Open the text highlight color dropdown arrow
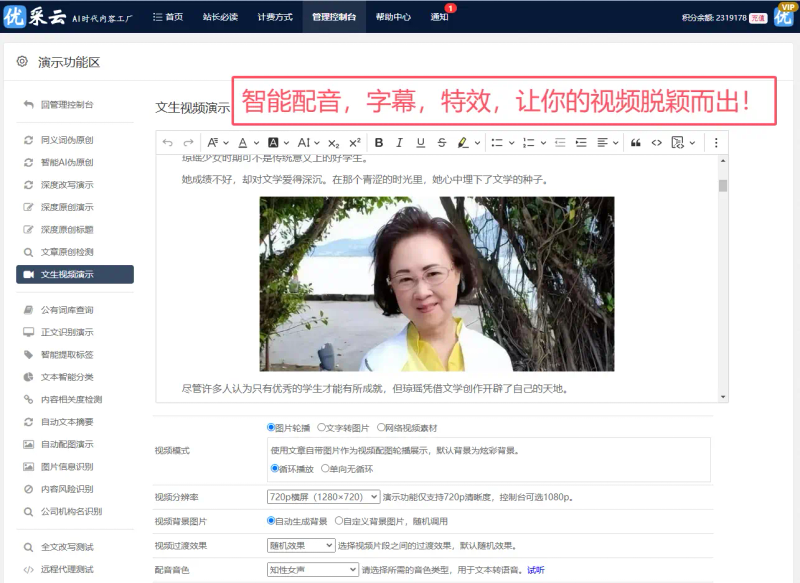The image size is (800, 583). pos(475,144)
